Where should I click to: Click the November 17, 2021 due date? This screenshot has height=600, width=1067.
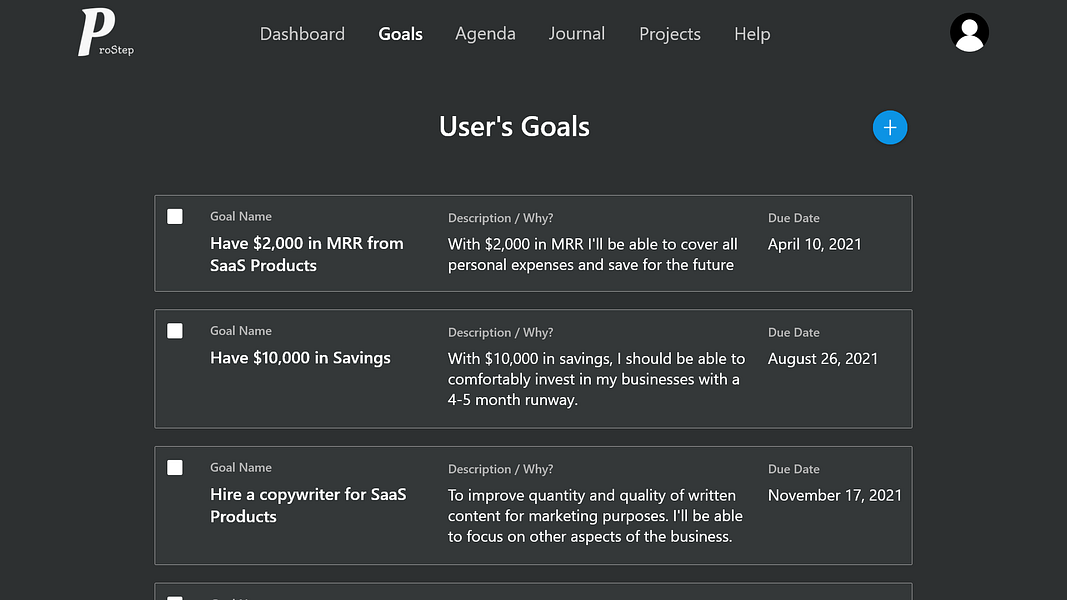(x=835, y=495)
